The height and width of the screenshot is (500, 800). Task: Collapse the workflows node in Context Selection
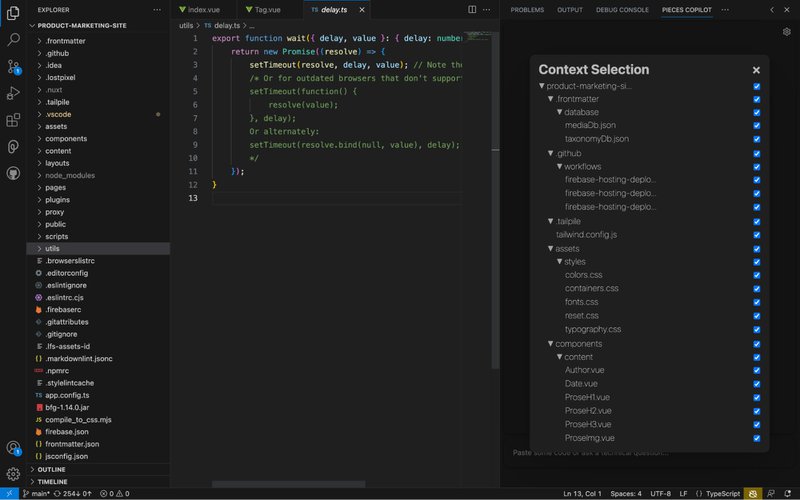click(560, 166)
